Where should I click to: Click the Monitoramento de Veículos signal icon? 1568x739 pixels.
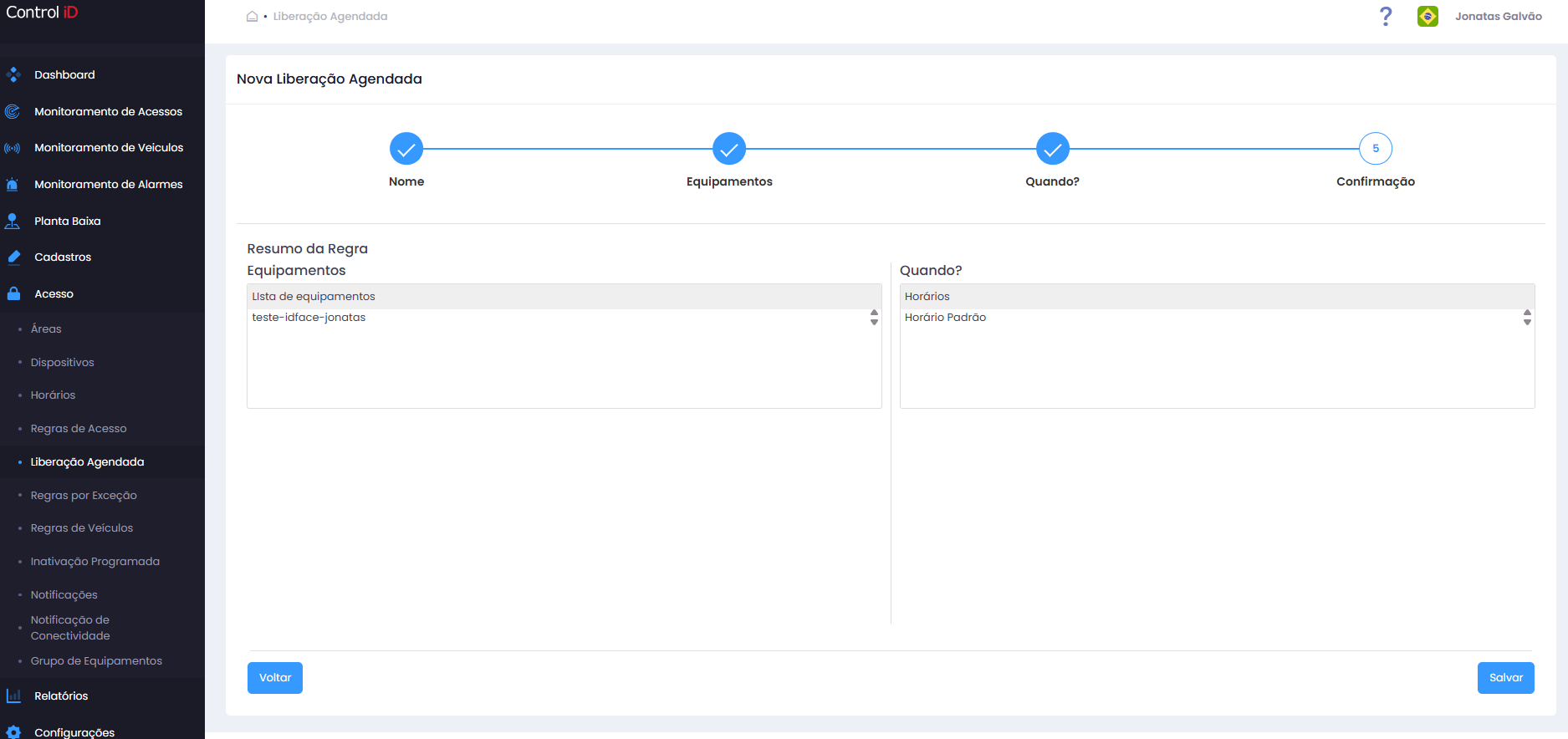[x=13, y=148]
